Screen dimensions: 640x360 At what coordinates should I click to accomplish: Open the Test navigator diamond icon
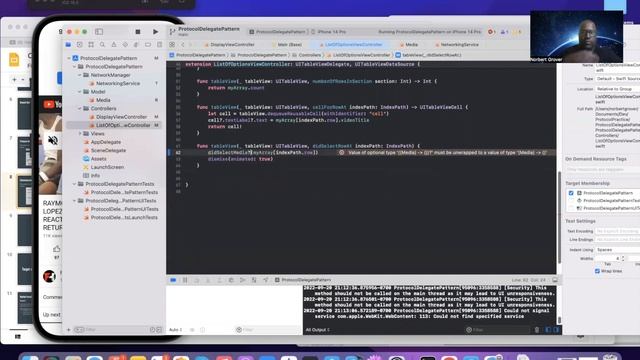[125, 44]
